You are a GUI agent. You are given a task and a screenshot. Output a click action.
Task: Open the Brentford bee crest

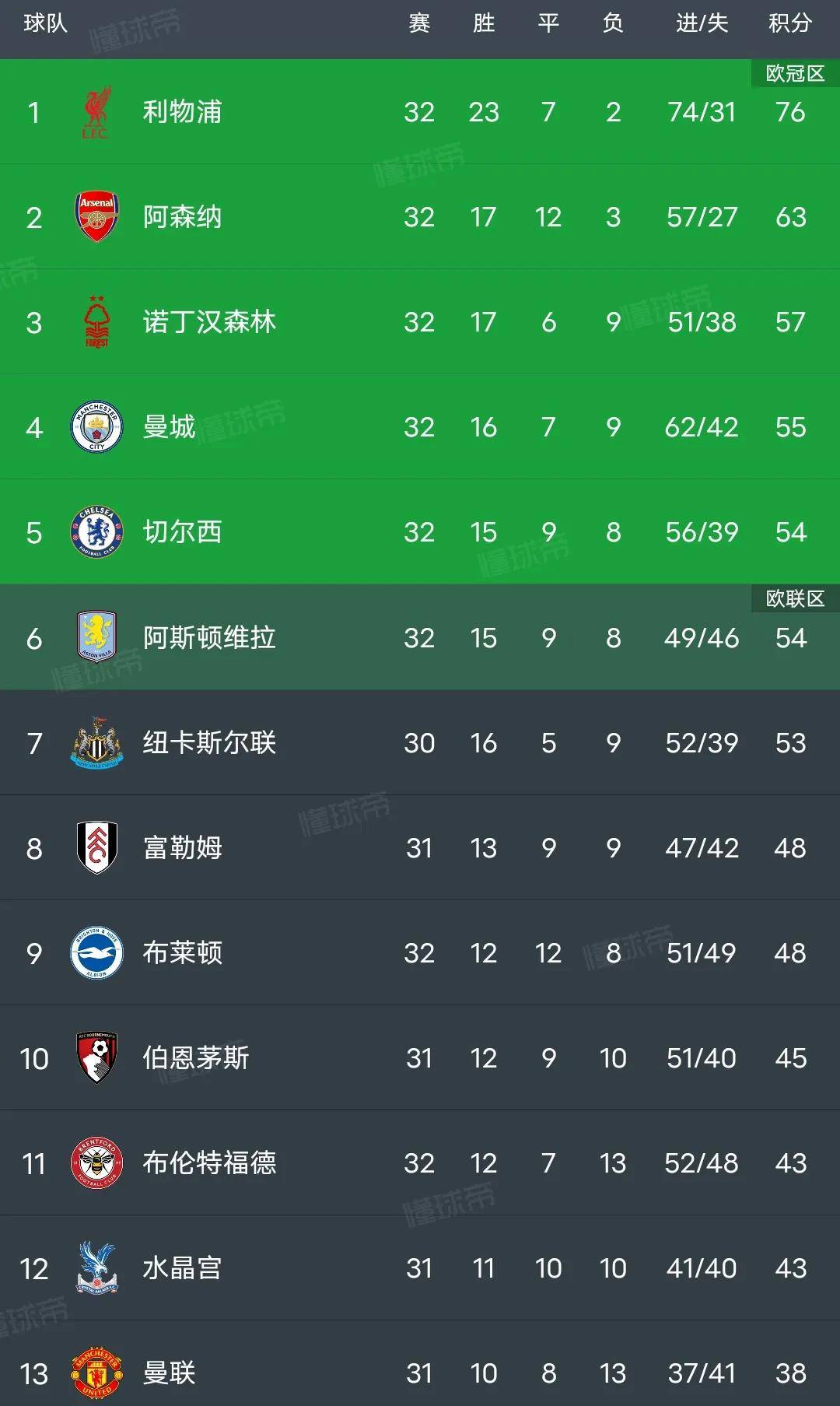pos(96,1163)
